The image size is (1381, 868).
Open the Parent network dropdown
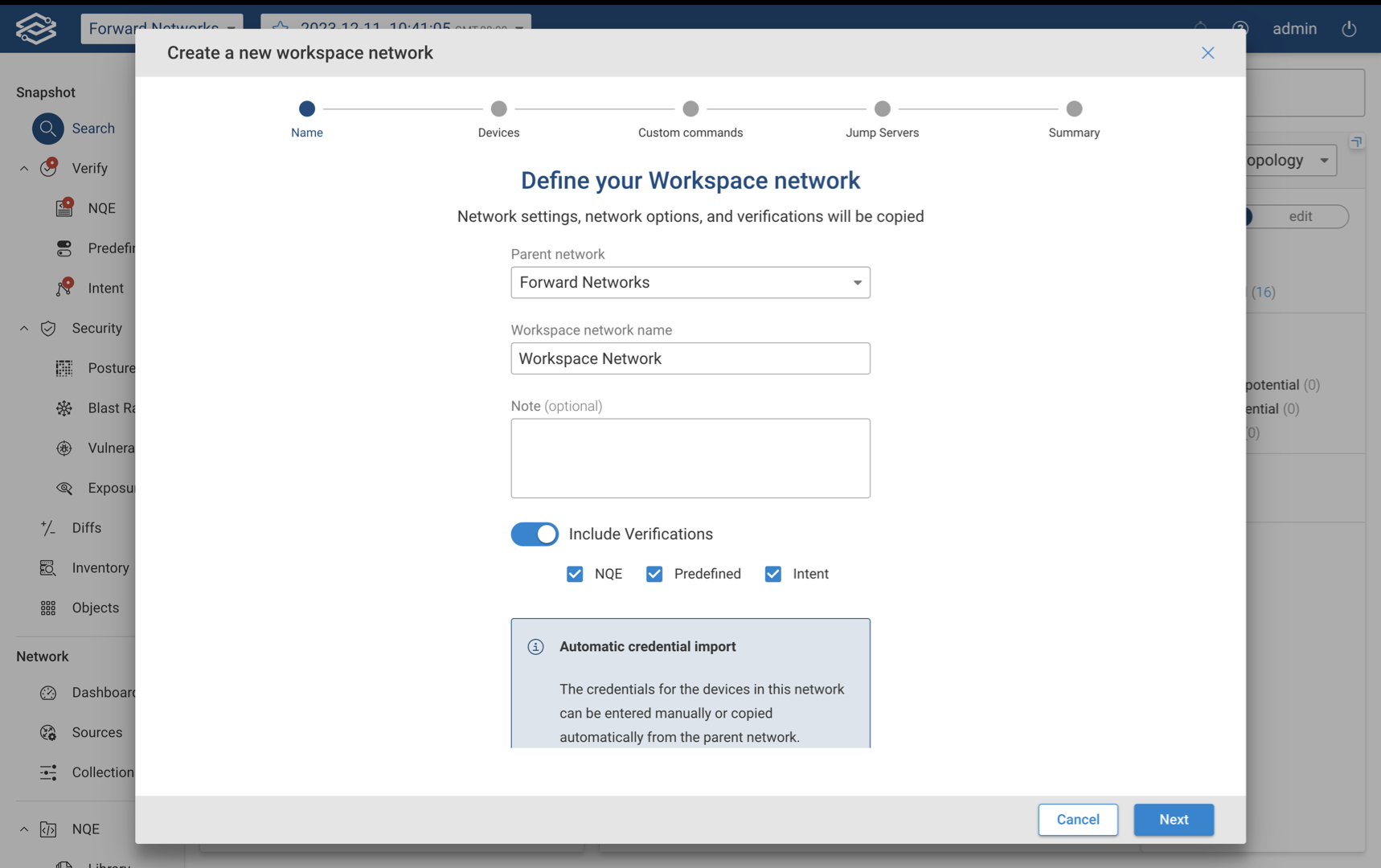pyautogui.click(x=690, y=283)
